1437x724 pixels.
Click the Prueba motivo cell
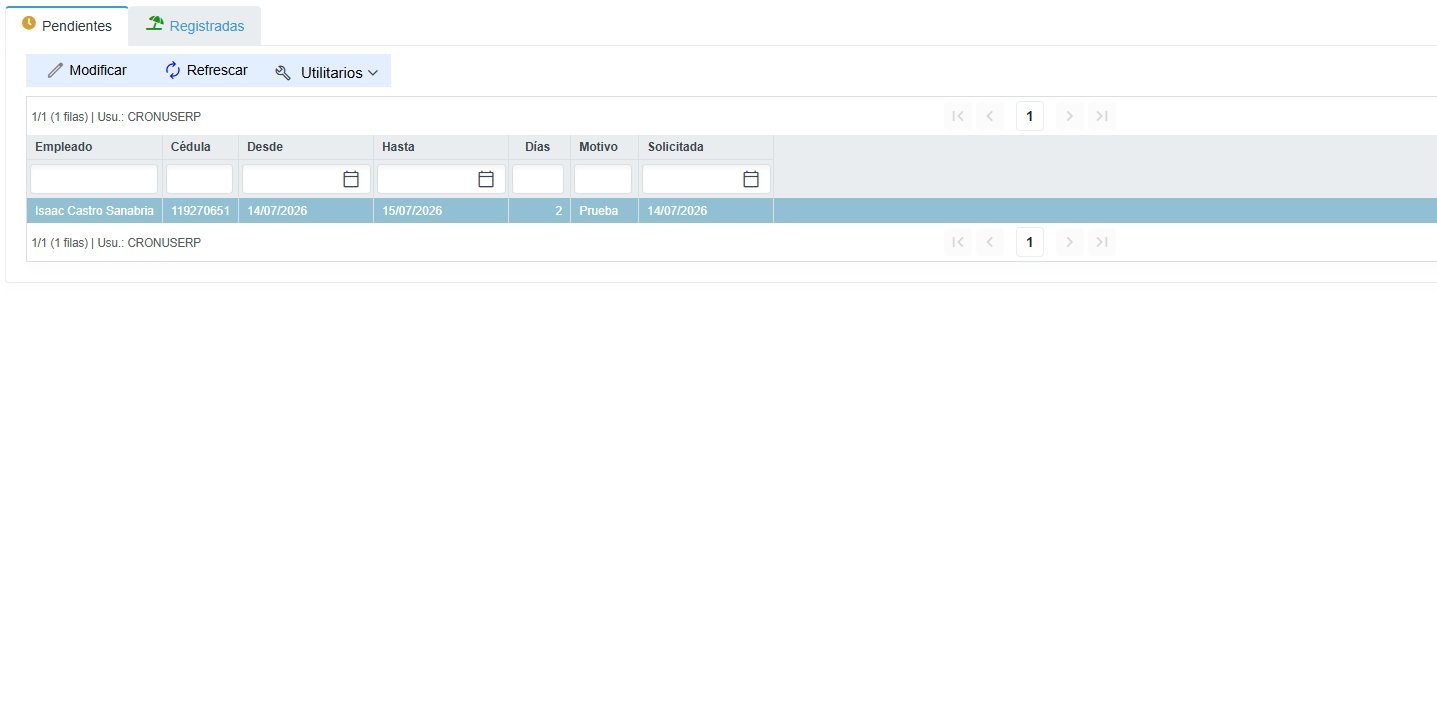click(604, 211)
